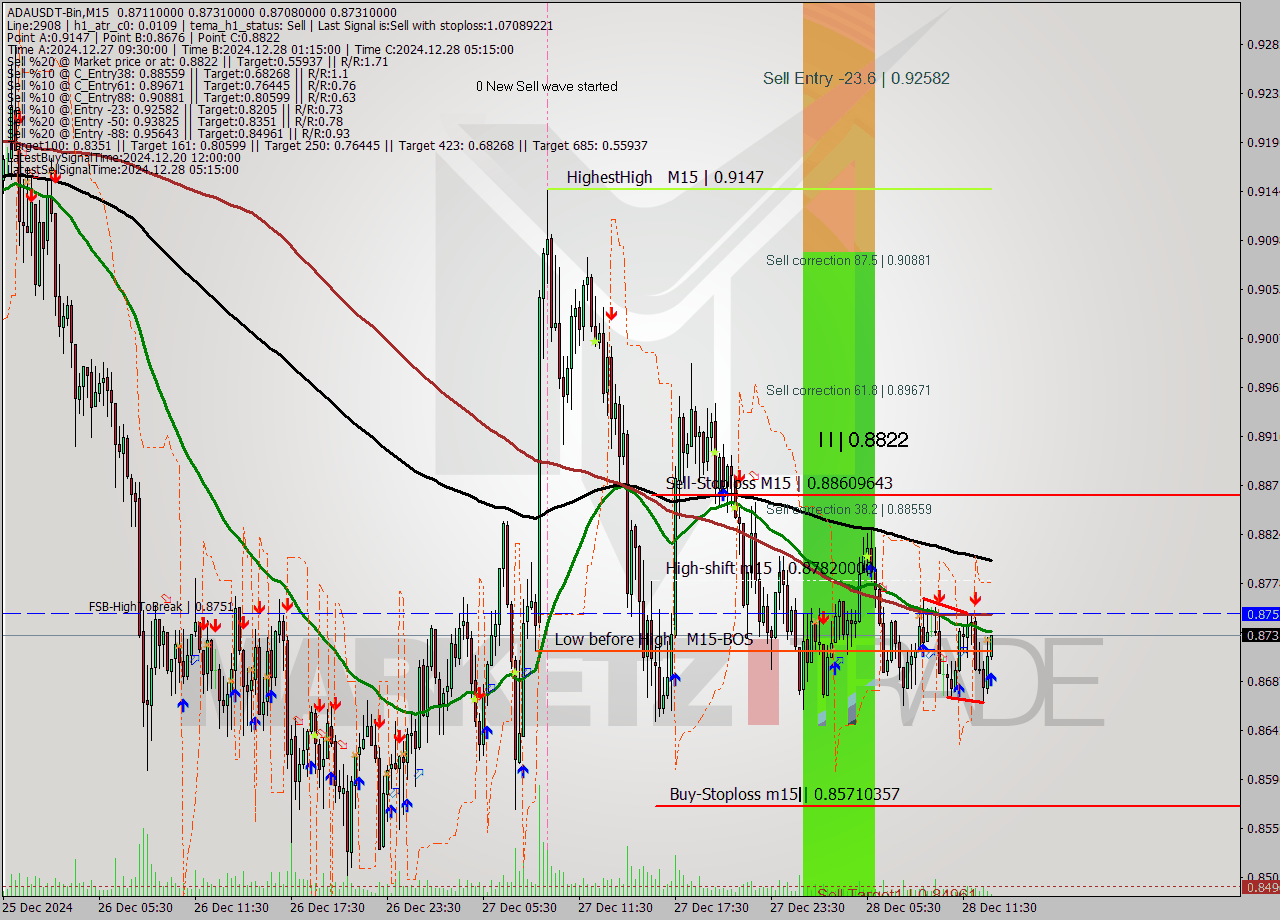Select 'Low before High M15-BOS' label

(x=654, y=639)
